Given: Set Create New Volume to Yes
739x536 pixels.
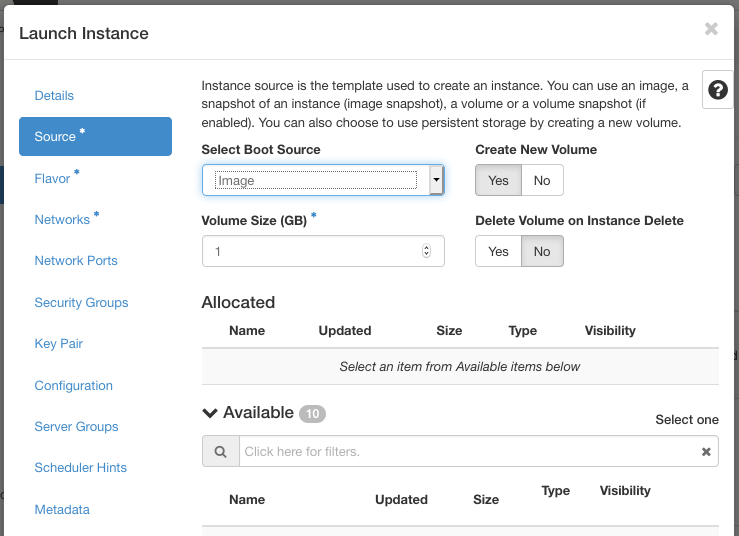Looking at the screenshot, I should (x=498, y=180).
